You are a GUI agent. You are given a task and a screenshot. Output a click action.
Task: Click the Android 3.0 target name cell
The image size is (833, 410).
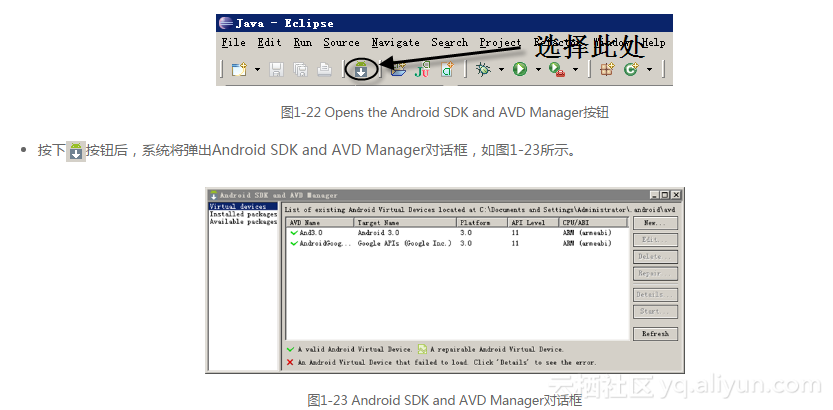[378, 233]
